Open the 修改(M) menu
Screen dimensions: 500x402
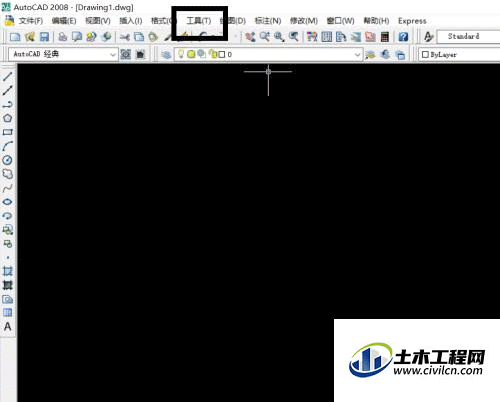[x=304, y=21]
